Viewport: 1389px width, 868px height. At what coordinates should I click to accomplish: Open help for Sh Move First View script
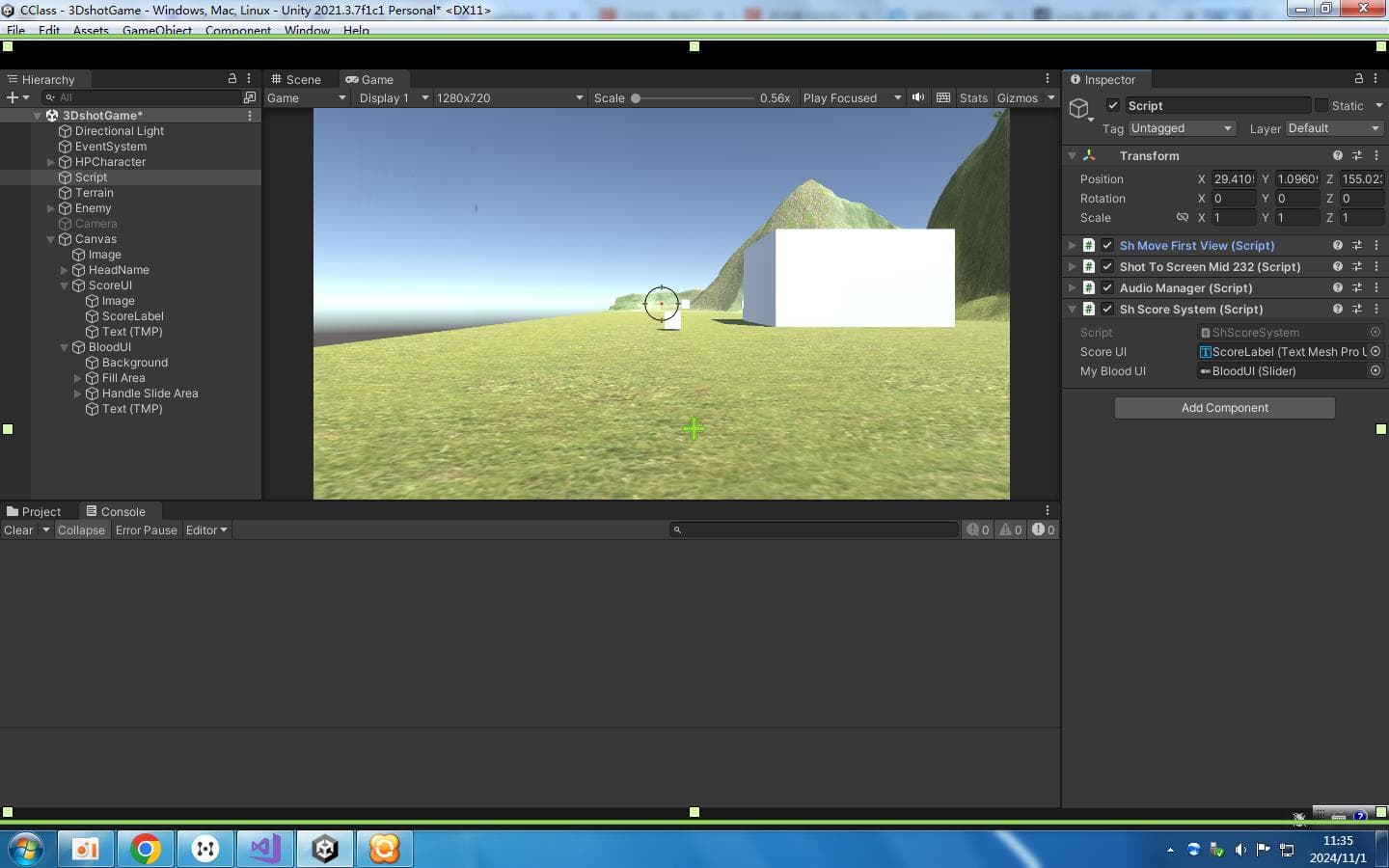[x=1338, y=245]
